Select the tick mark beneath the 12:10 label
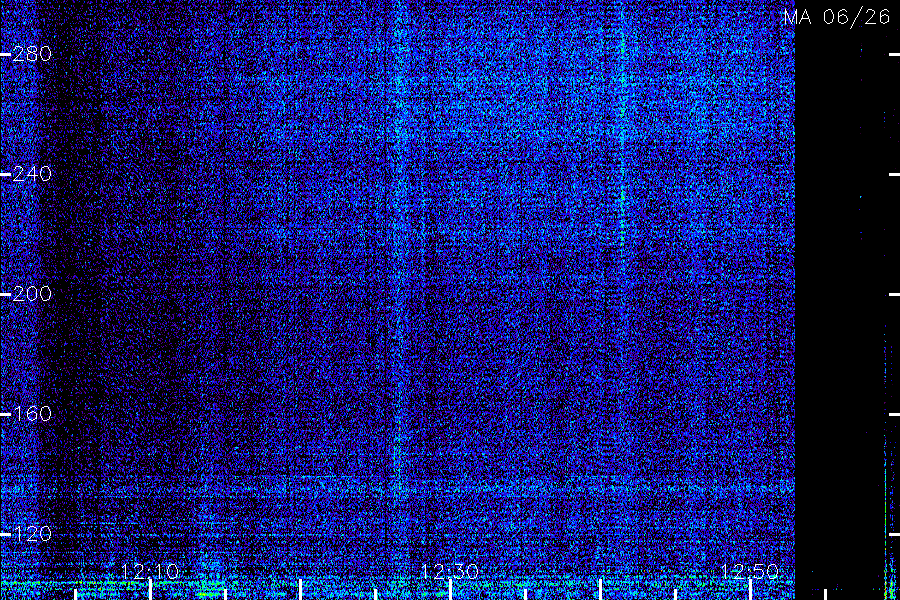This screenshot has height=600, width=900. (150, 590)
